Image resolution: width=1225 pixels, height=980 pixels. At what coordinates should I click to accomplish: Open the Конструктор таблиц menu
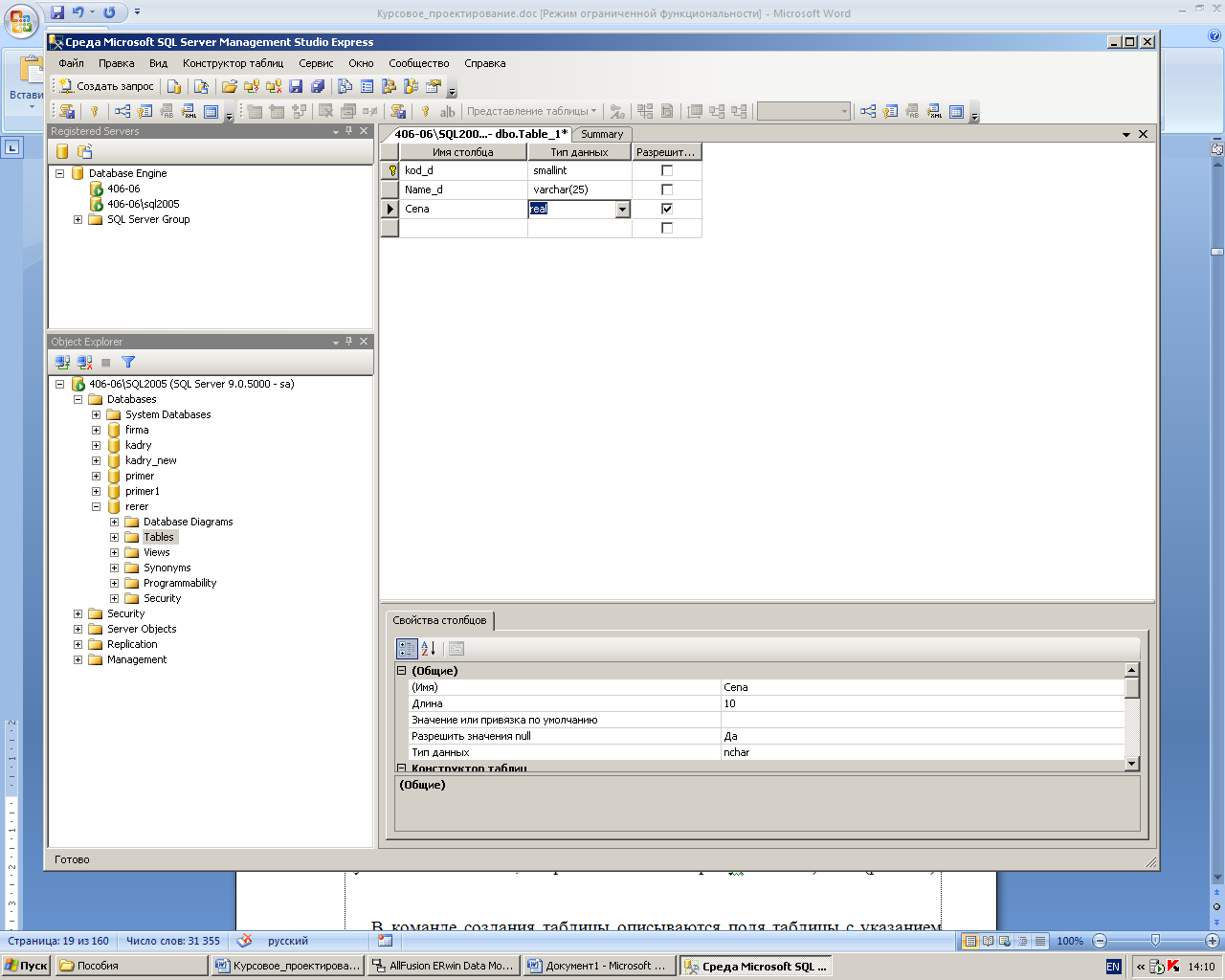[x=233, y=63]
